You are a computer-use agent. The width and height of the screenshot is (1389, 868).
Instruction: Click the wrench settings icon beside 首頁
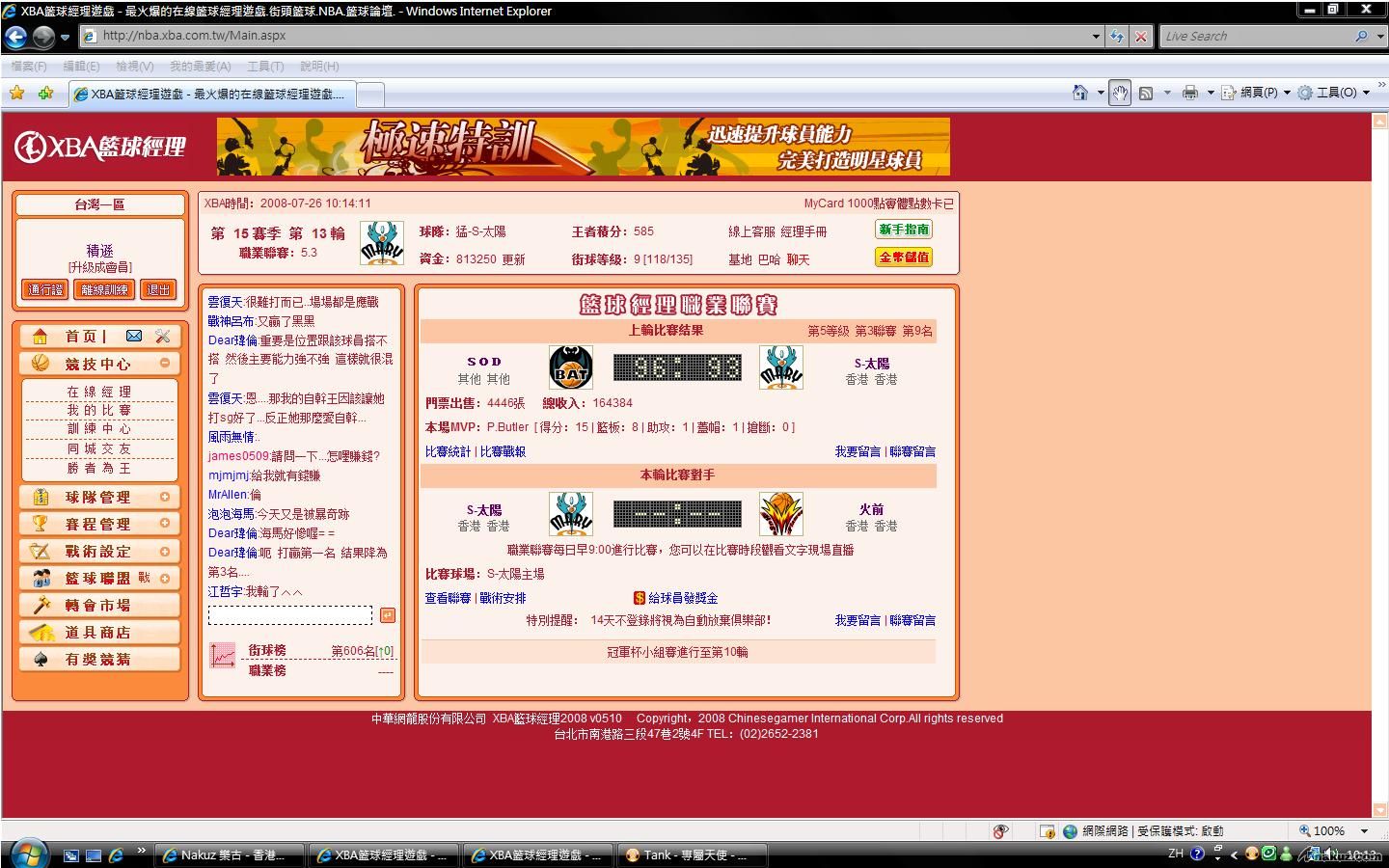coord(162,336)
